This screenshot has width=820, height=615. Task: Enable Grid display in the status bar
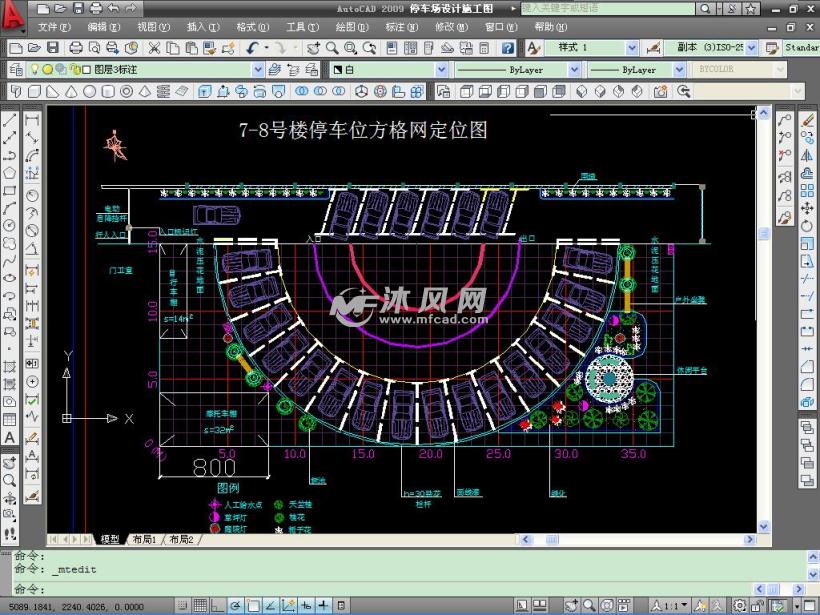point(199,604)
